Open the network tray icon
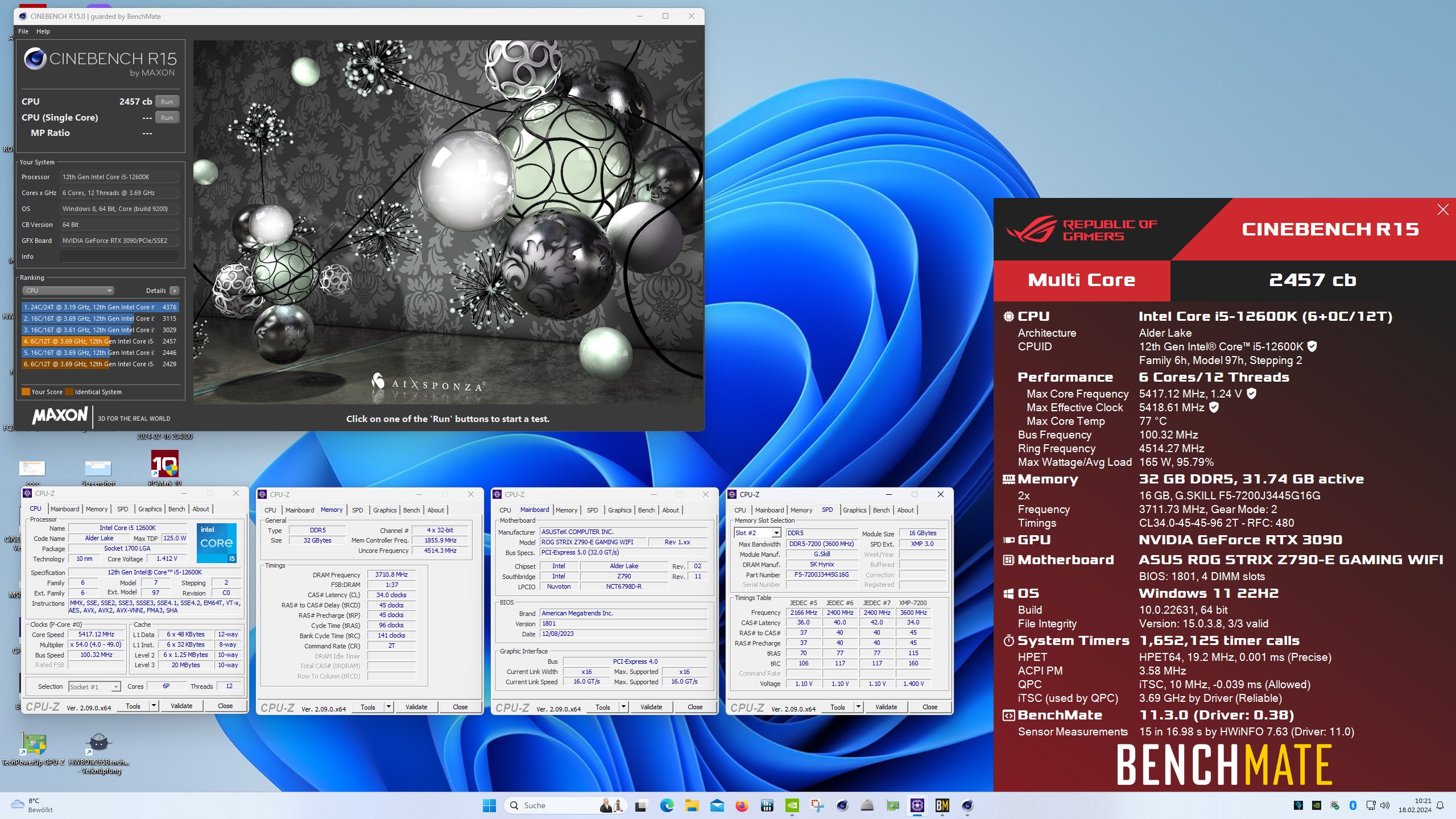The width and height of the screenshot is (1456, 819). click(x=1371, y=805)
